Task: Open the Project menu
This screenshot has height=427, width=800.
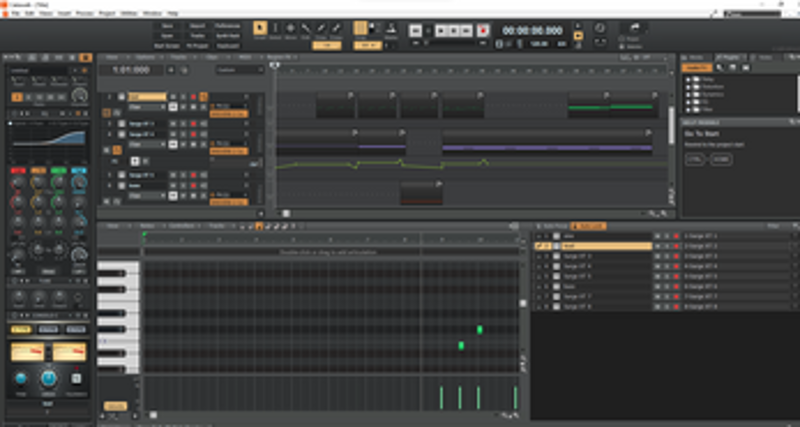Action: point(107,13)
